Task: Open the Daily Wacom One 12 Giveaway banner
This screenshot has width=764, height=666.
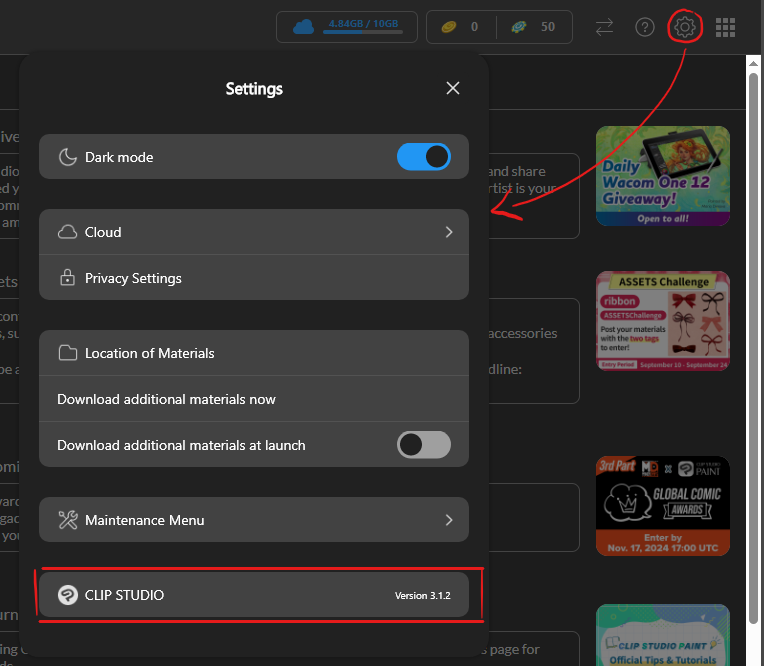Action: (x=662, y=176)
